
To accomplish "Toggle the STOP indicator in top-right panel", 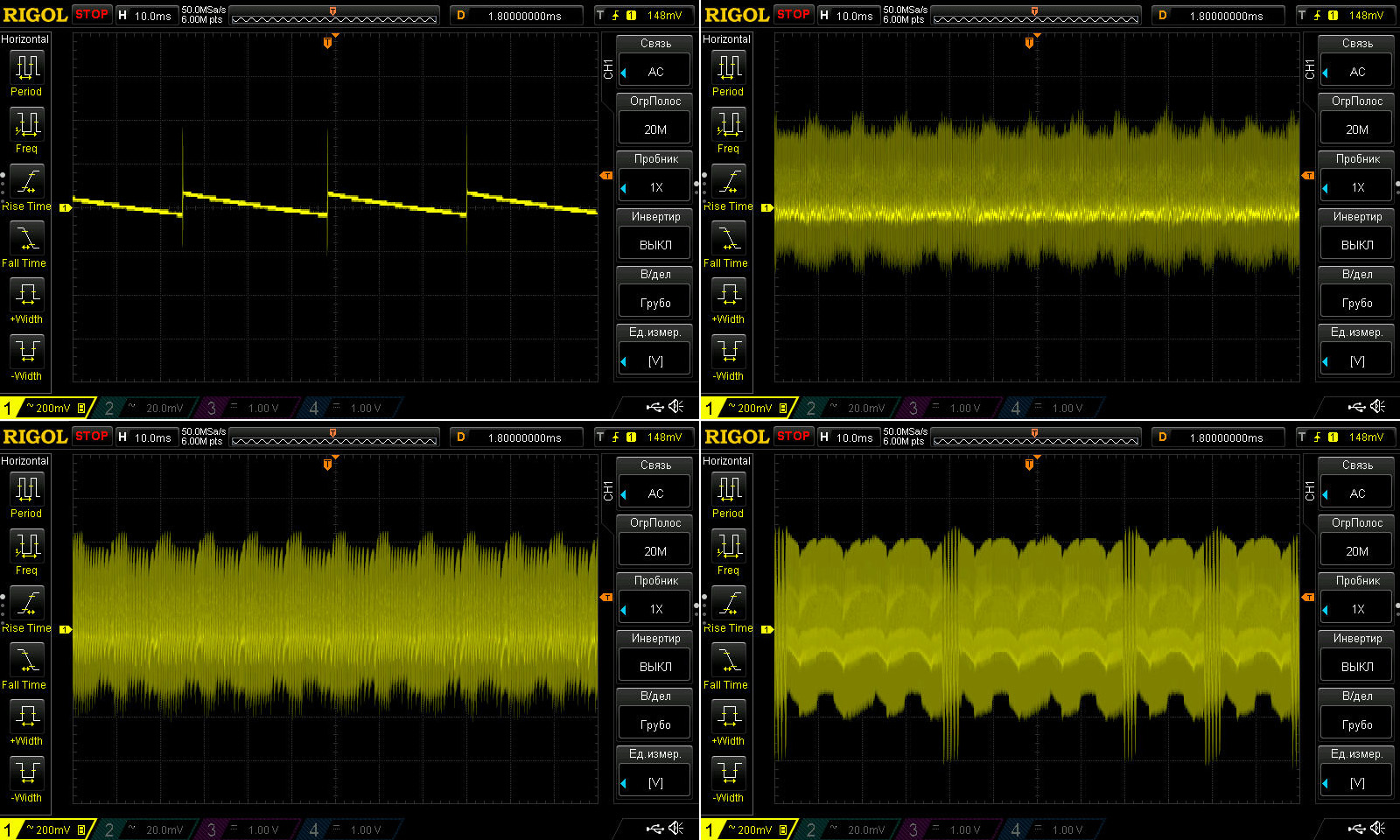I will click(793, 15).
